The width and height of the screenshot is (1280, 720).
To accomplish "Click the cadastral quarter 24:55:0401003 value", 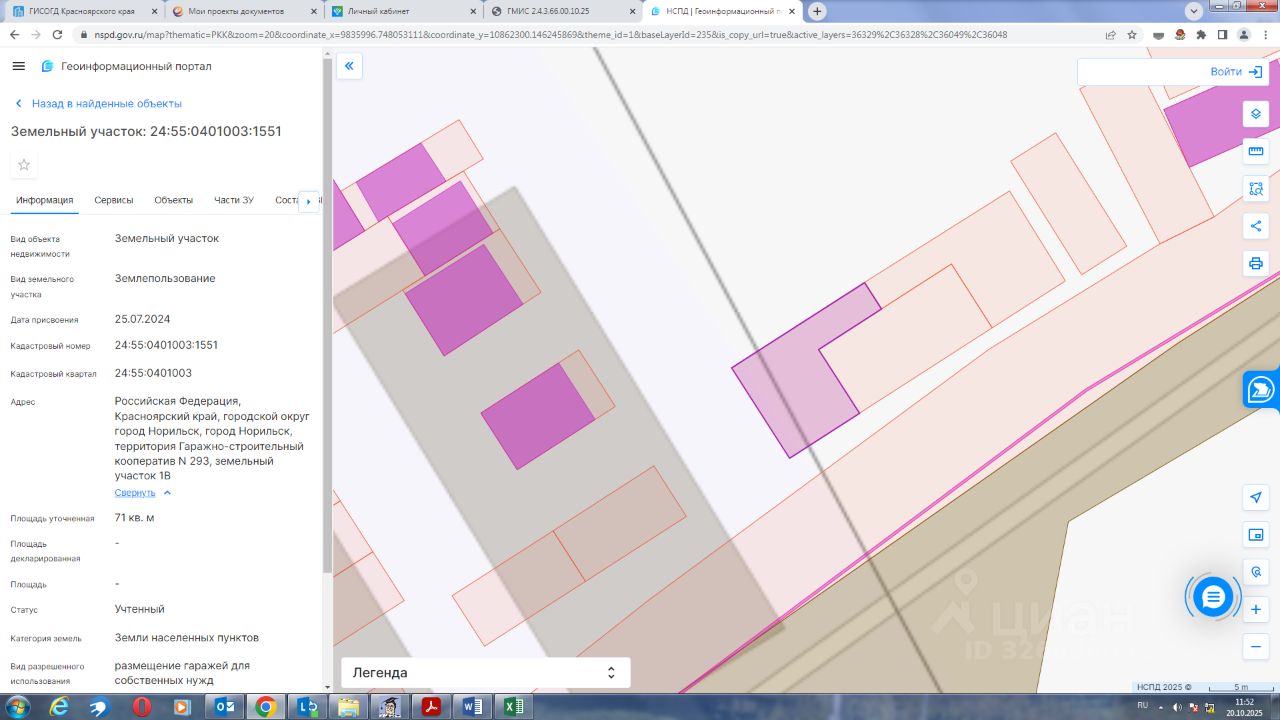I will tap(153, 373).
